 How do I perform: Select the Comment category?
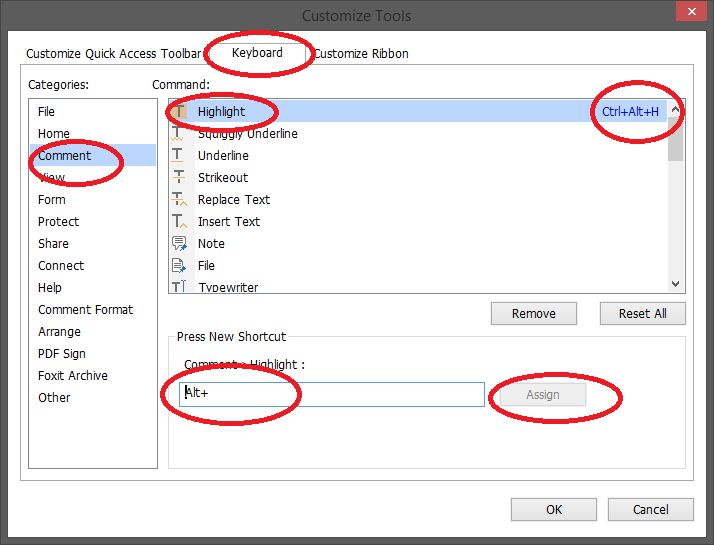pyautogui.click(x=92, y=155)
